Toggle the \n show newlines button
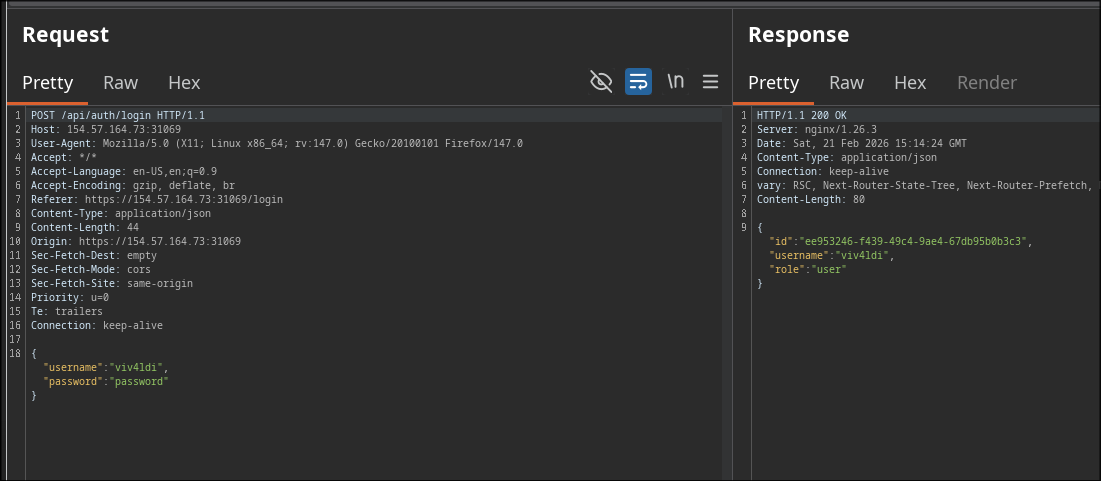 click(x=675, y=81)
